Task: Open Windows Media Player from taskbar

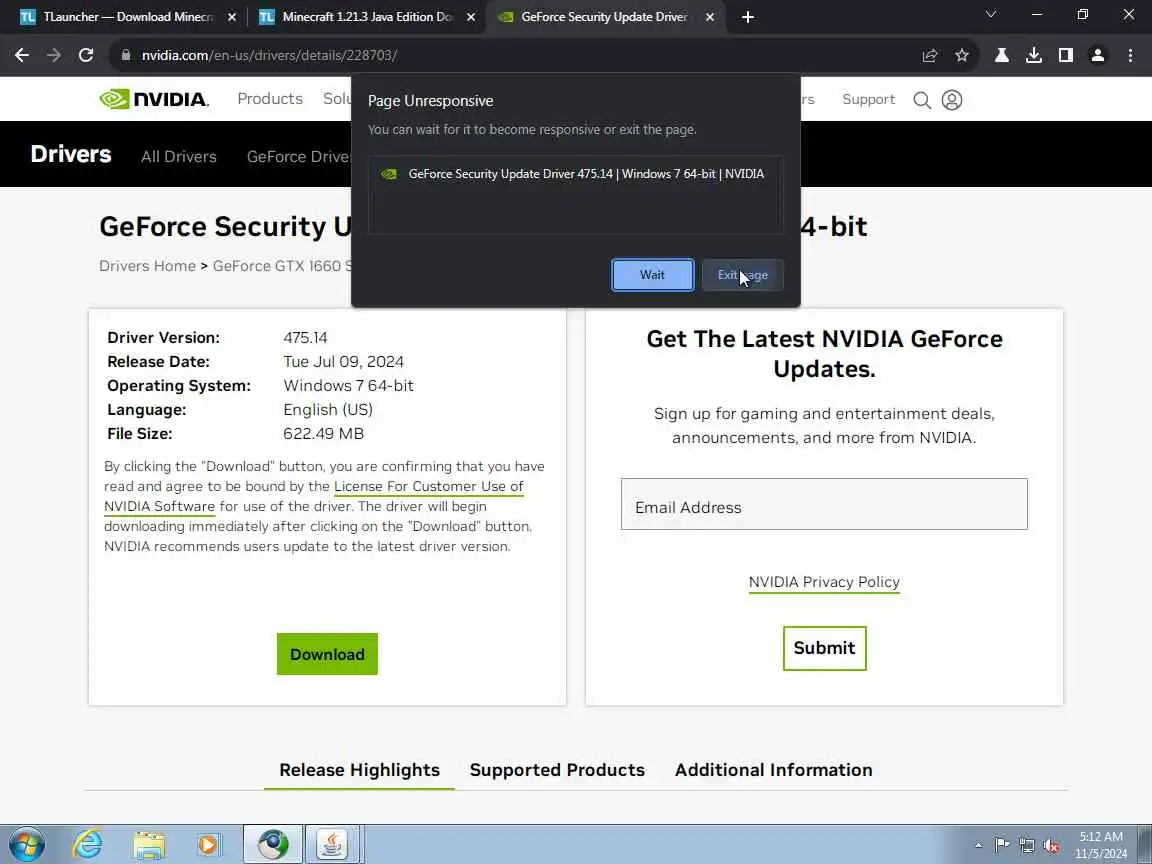Action: point(209,844)
